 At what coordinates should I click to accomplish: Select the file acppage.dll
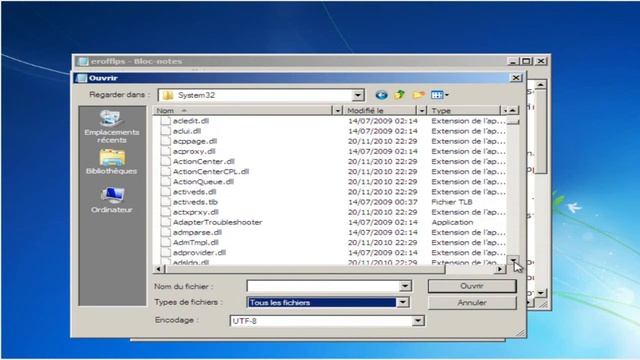coord(195,141)
